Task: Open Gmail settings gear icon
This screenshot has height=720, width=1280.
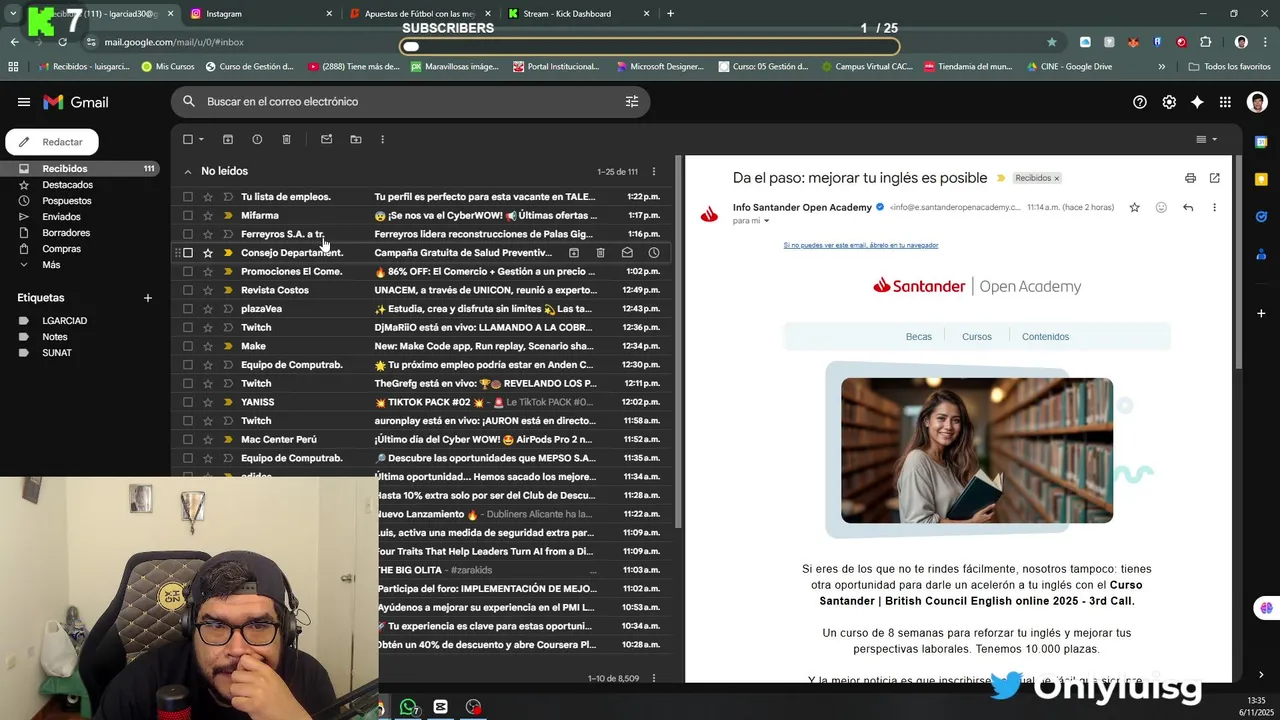Action: [x=1169, y=102]
